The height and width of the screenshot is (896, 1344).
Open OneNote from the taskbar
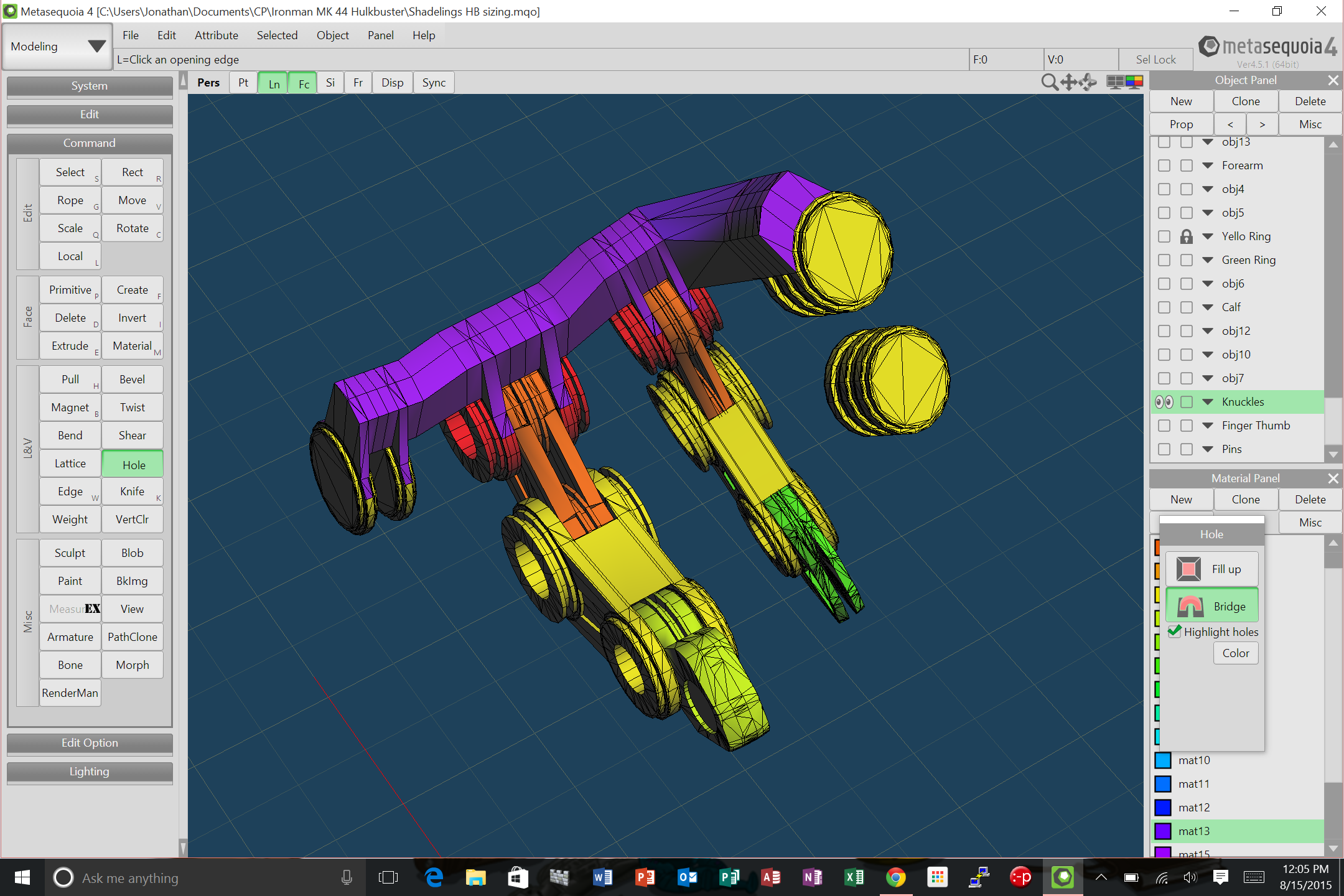click(x=812, y=877)
